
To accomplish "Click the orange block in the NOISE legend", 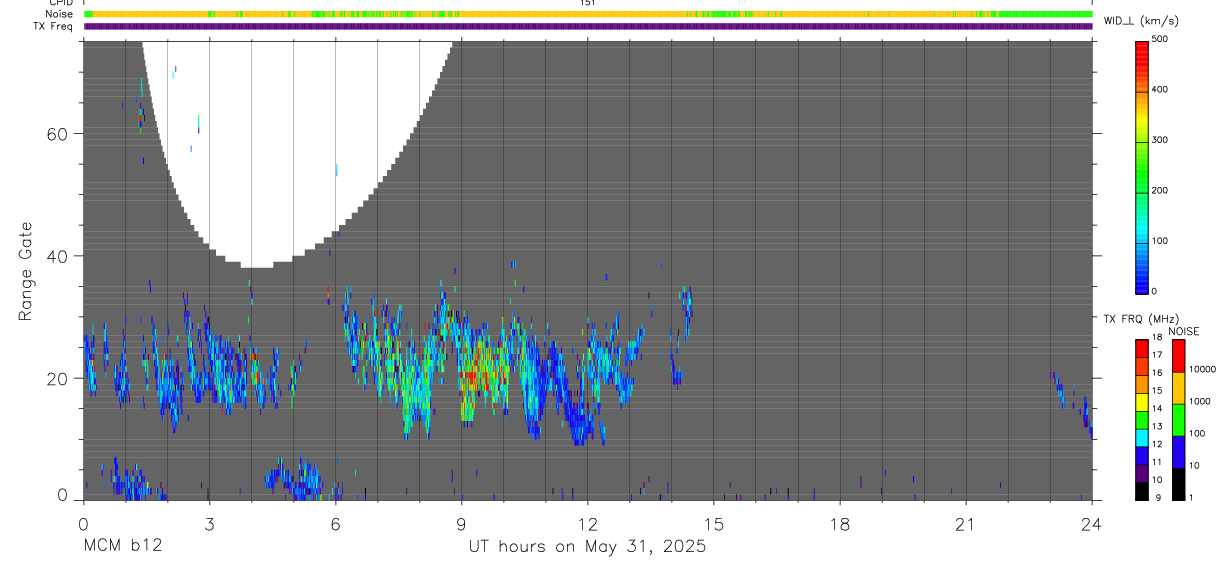I will coord(1178,388).
